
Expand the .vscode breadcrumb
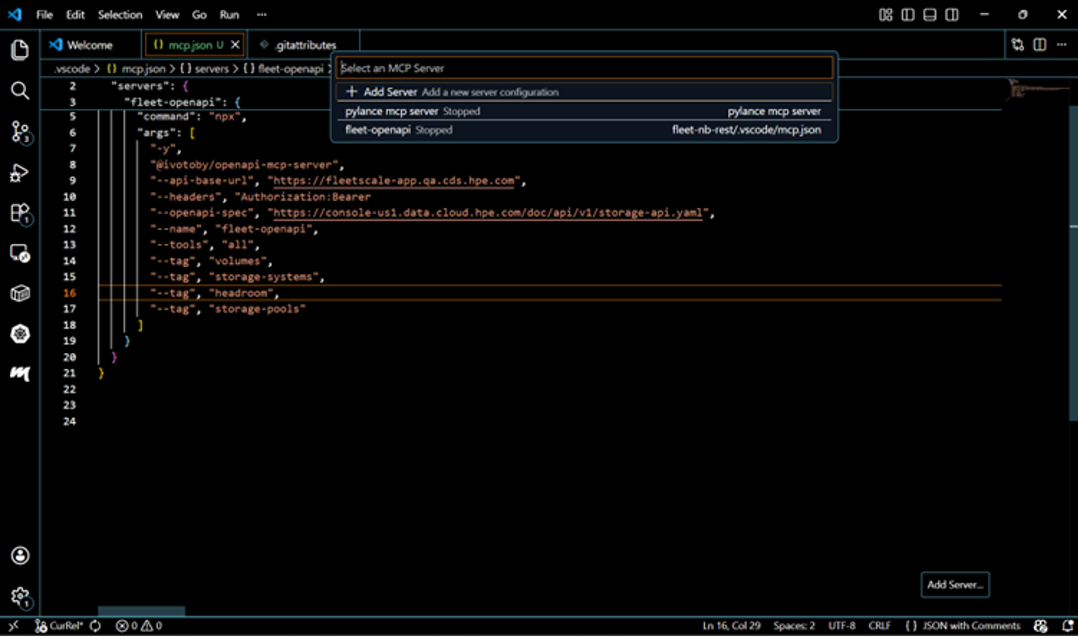pos(72,69)
